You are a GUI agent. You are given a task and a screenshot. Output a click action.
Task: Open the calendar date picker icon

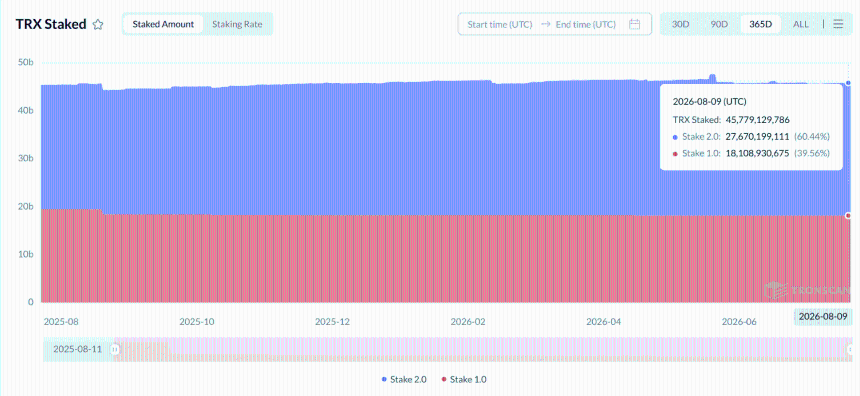tap(635, 24)
